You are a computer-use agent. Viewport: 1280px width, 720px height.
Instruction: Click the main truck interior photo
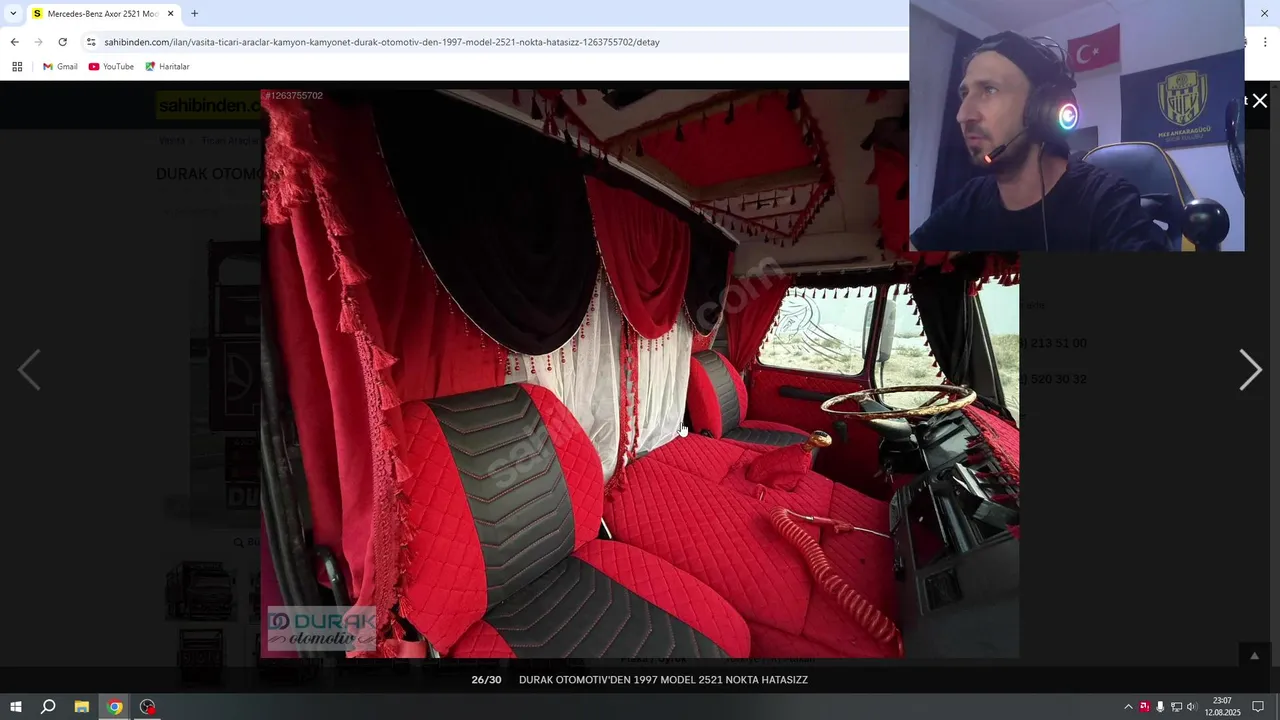pyautogui.click(x=640, y=373)
